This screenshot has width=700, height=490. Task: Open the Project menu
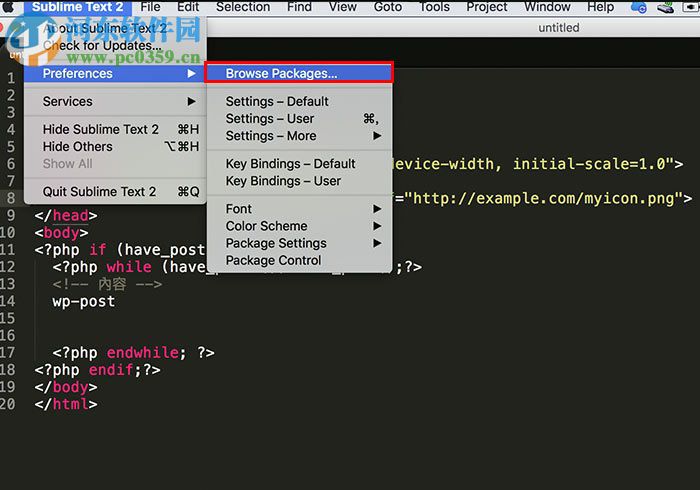click(x=487, y=7)
